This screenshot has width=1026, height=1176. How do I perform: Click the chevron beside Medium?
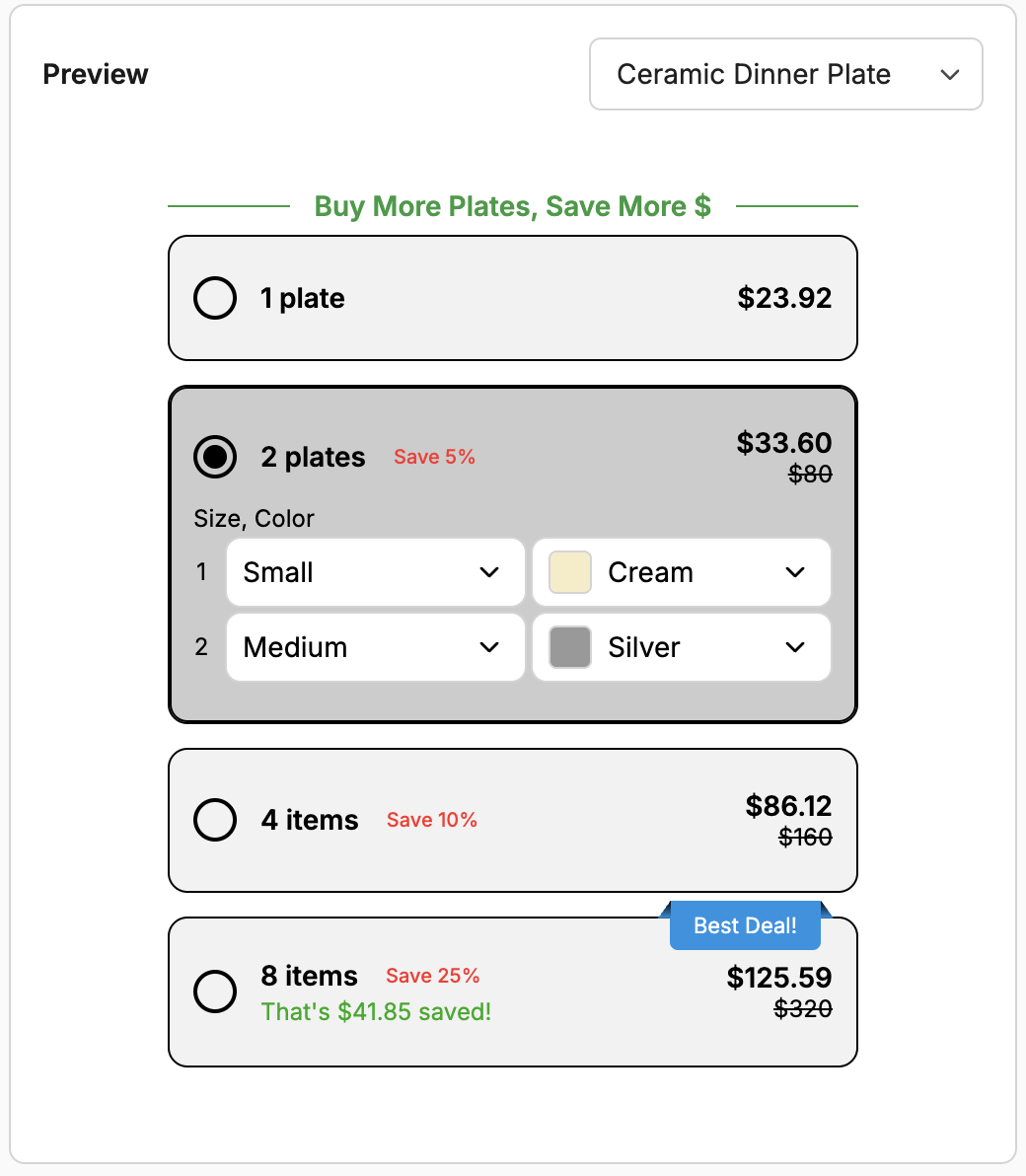tap(489, 647)
